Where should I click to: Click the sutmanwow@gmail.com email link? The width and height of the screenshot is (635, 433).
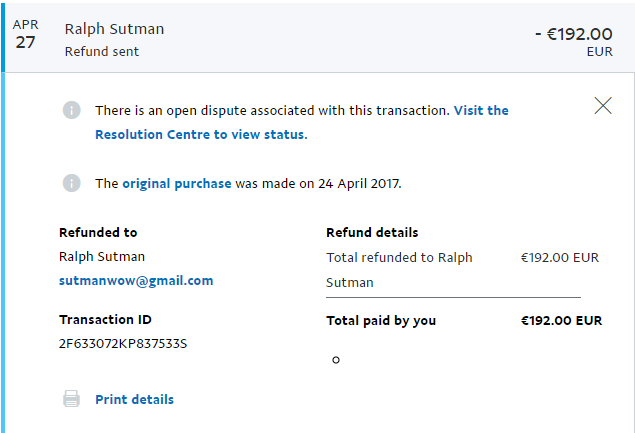(x=136, y=280)
